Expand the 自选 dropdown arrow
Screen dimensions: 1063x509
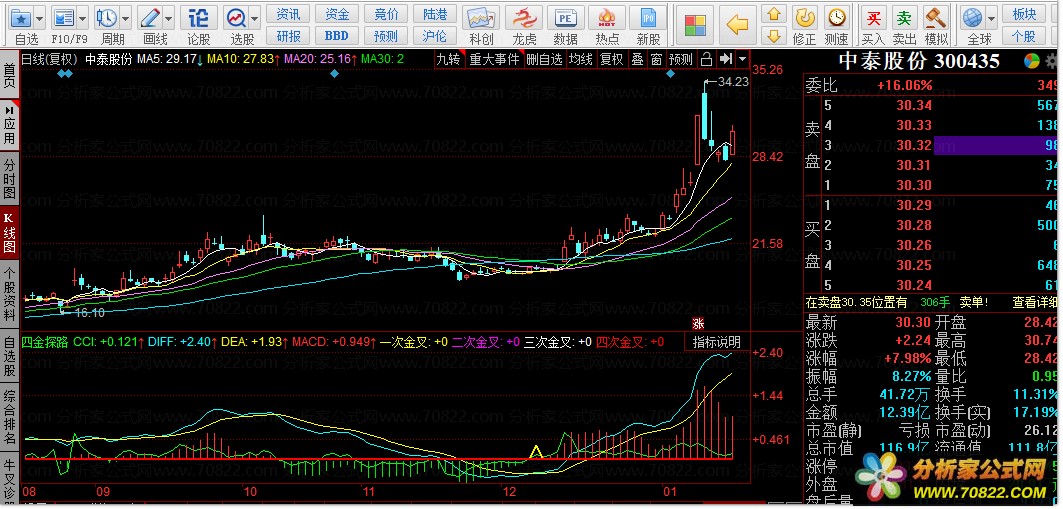39,18
